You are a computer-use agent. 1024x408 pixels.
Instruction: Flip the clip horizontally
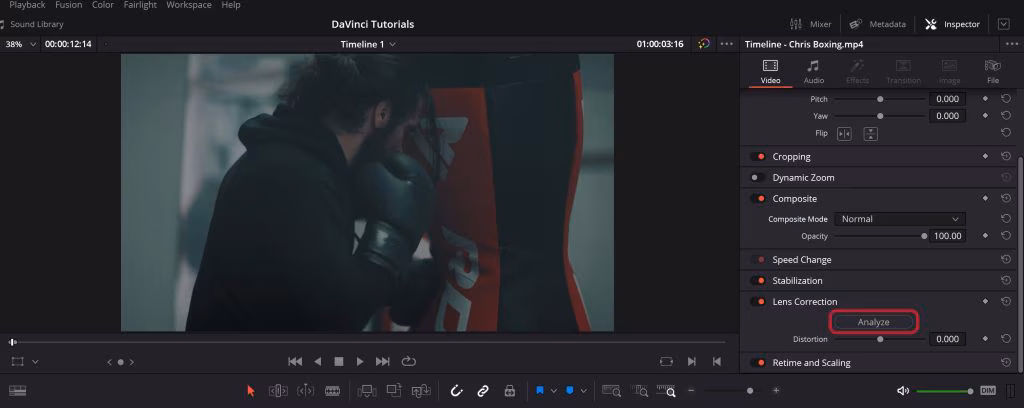844,133
